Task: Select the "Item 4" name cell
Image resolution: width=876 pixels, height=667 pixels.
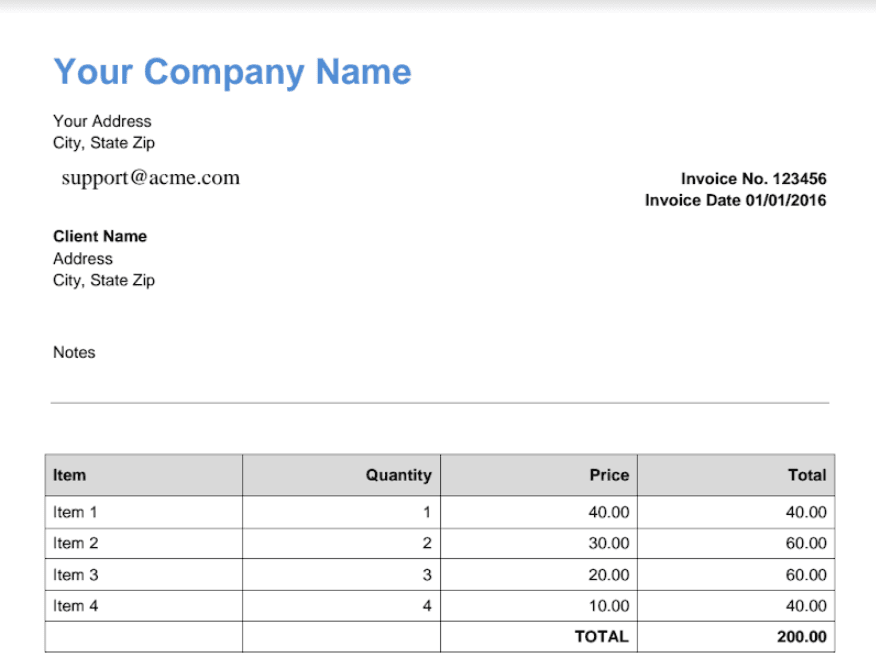Action: 76,606
